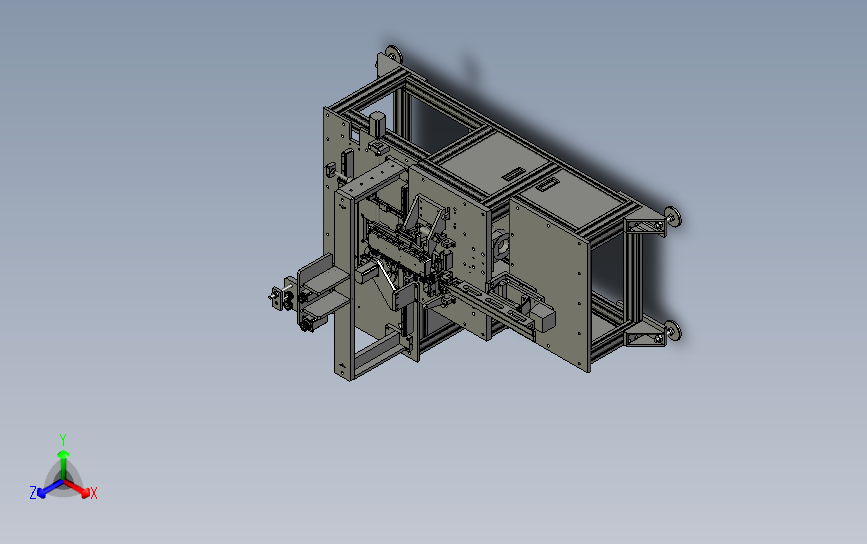Screen dimensions: 867x544
Task: Select the 3D machine assembly model
Action: (474, 214)
